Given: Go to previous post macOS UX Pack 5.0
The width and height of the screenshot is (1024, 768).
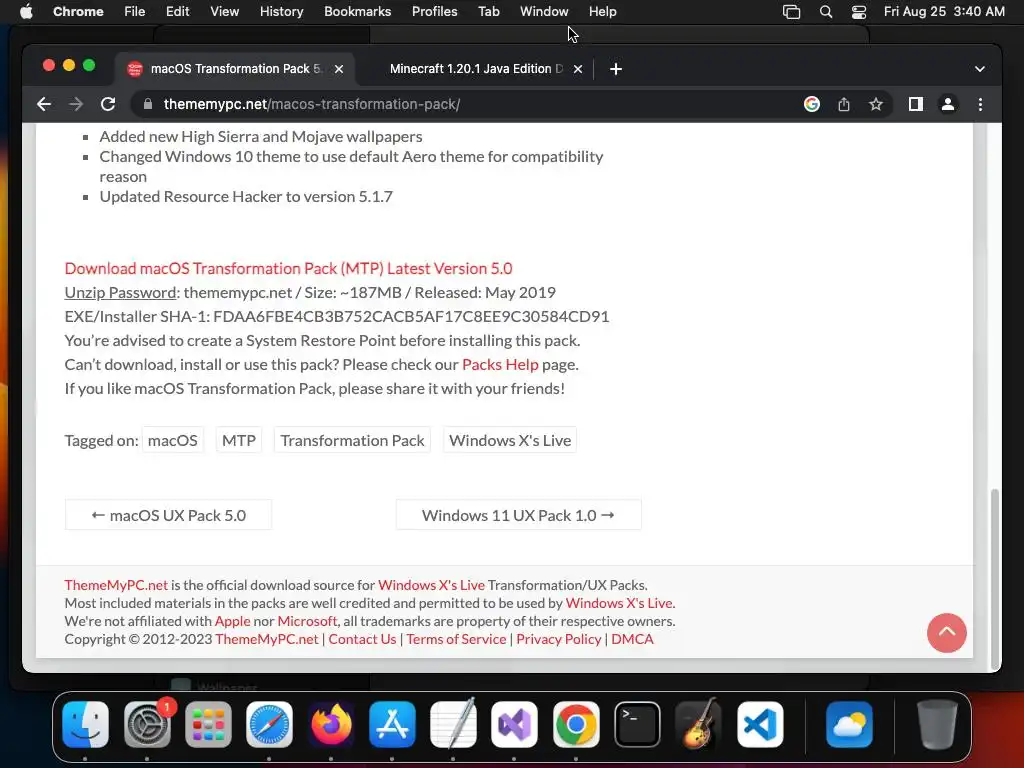Looking at the screenshot, I should click(168, 515).
